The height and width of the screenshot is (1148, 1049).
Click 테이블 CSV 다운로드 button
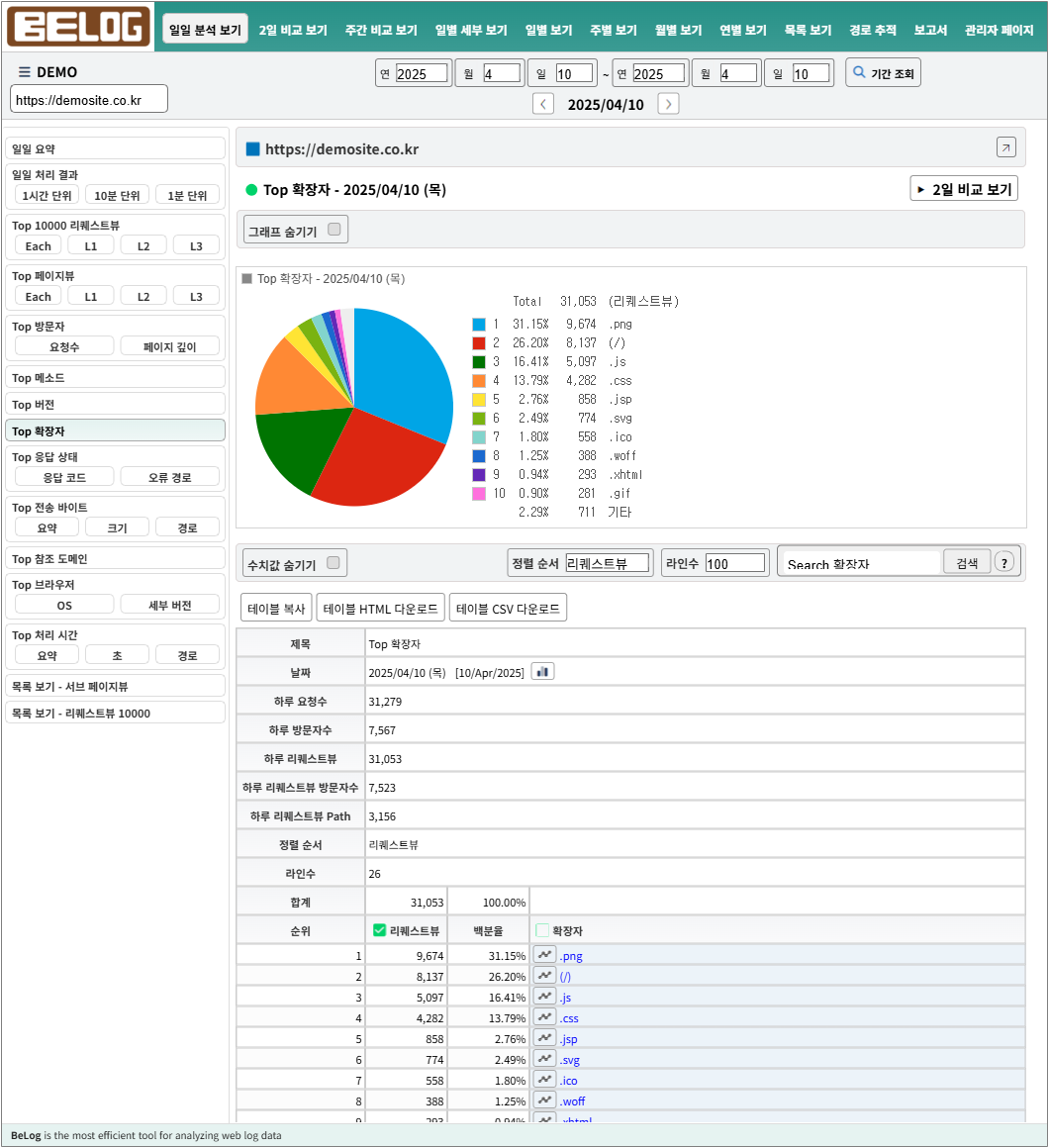[x=508, y=608]
